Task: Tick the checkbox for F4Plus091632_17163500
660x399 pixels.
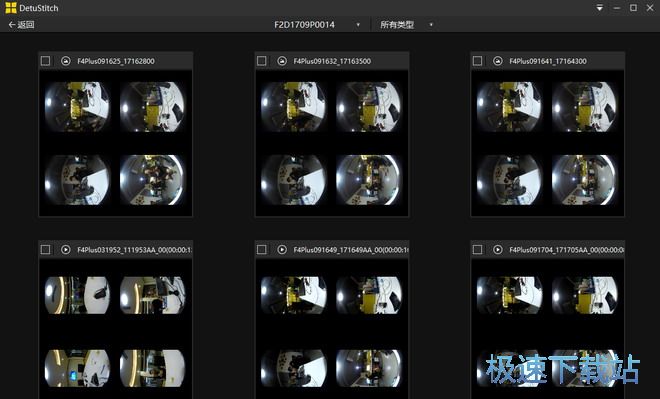Action: [262, 61]
